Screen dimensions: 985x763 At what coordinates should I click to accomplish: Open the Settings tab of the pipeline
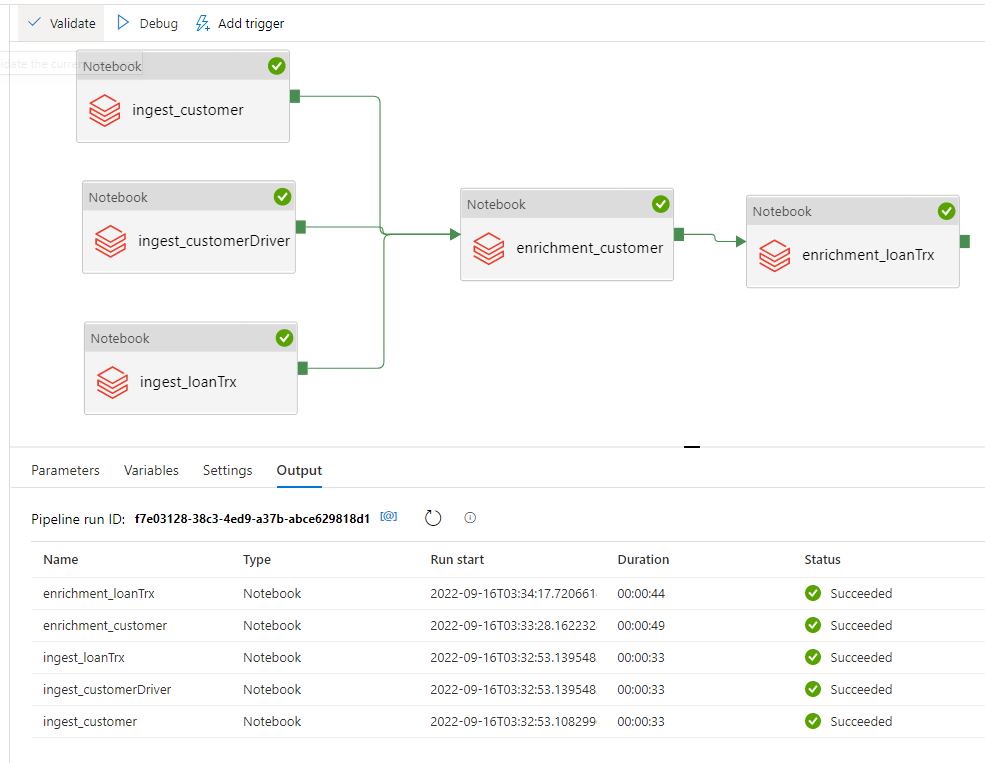pyautogui.click(x=227, y=470)
